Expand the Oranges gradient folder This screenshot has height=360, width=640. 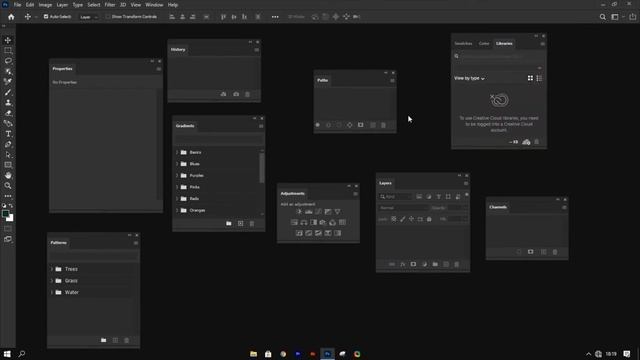[x=177, y=211]
